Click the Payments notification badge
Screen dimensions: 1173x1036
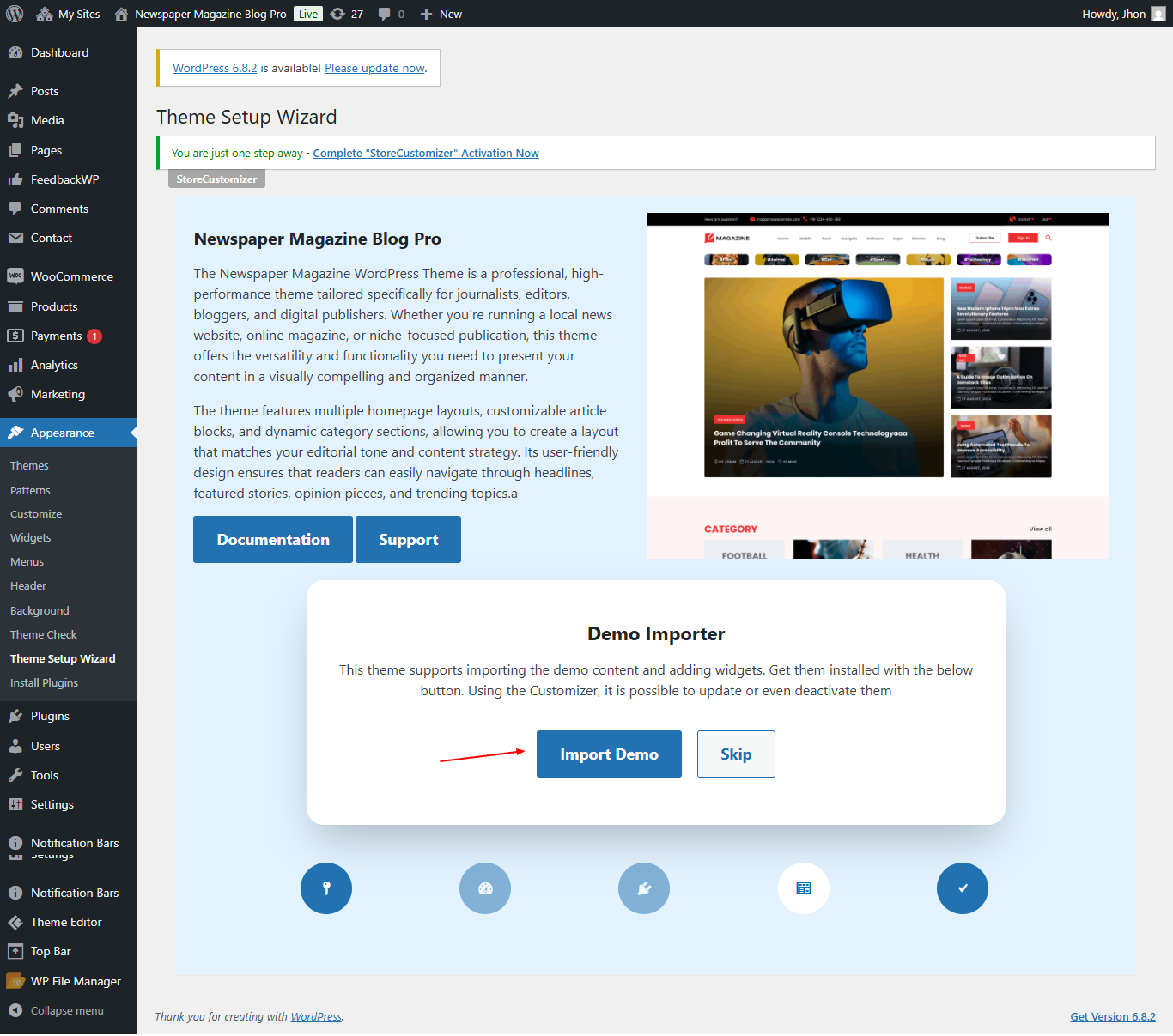pyautogui.click(x=94, y=336)
